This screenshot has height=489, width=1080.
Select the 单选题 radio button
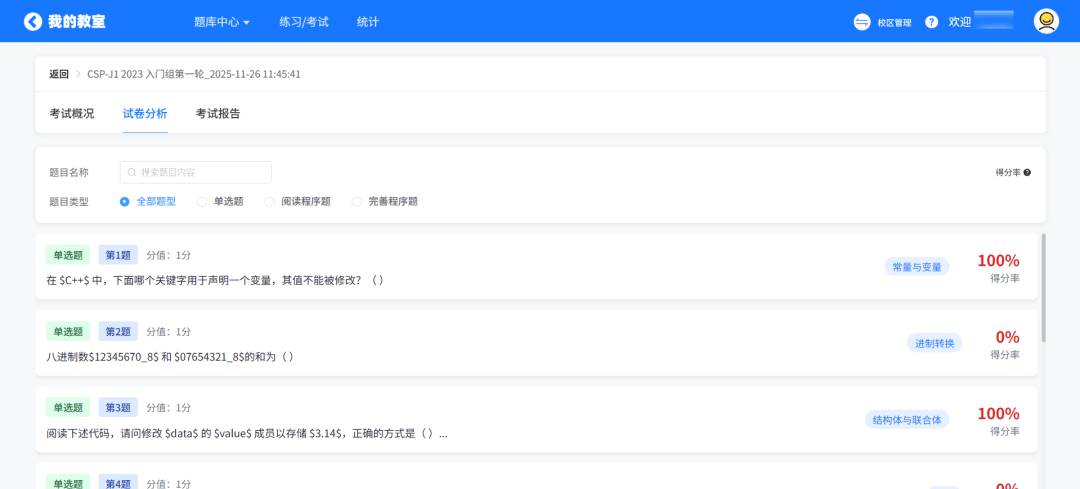pos(202,202)
